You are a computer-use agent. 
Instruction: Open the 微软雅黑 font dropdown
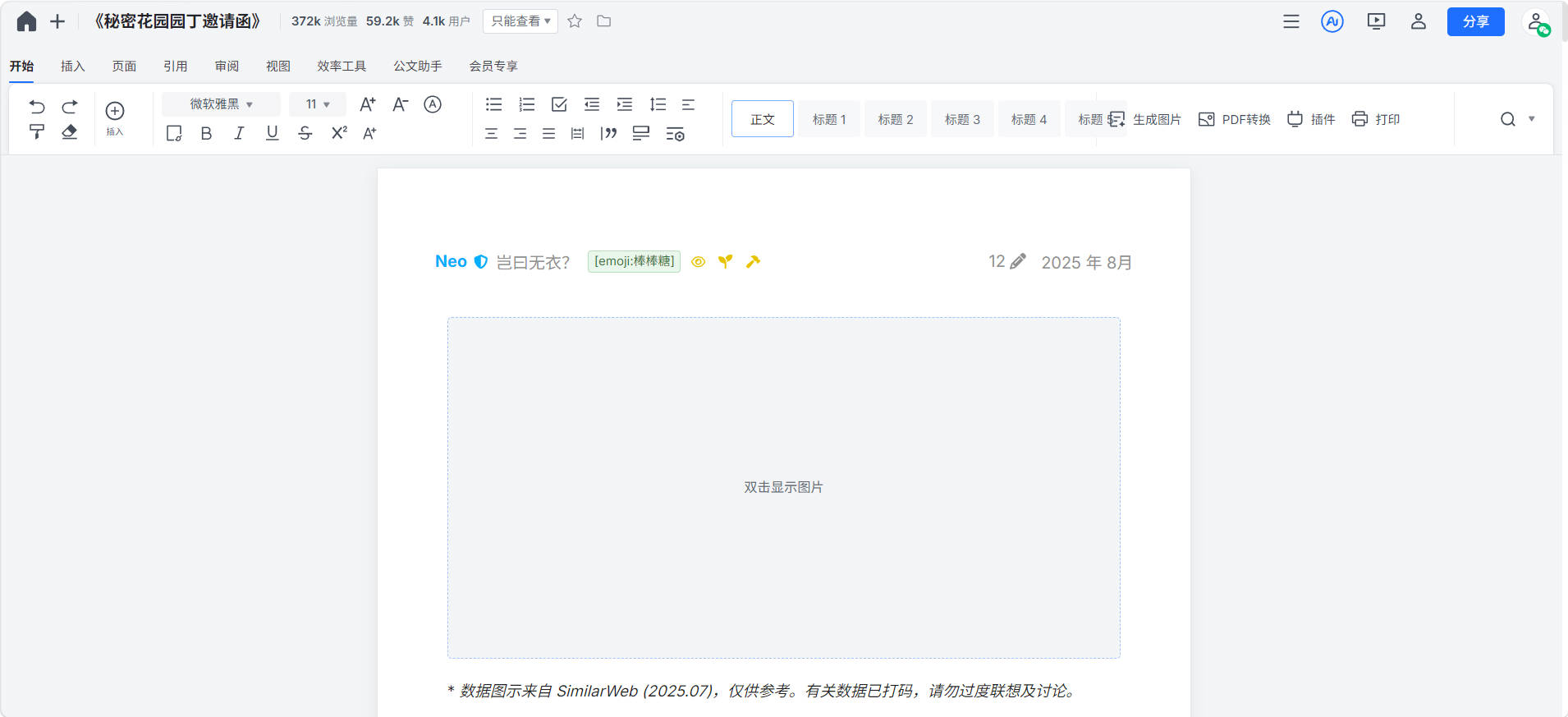click(221, 104)
